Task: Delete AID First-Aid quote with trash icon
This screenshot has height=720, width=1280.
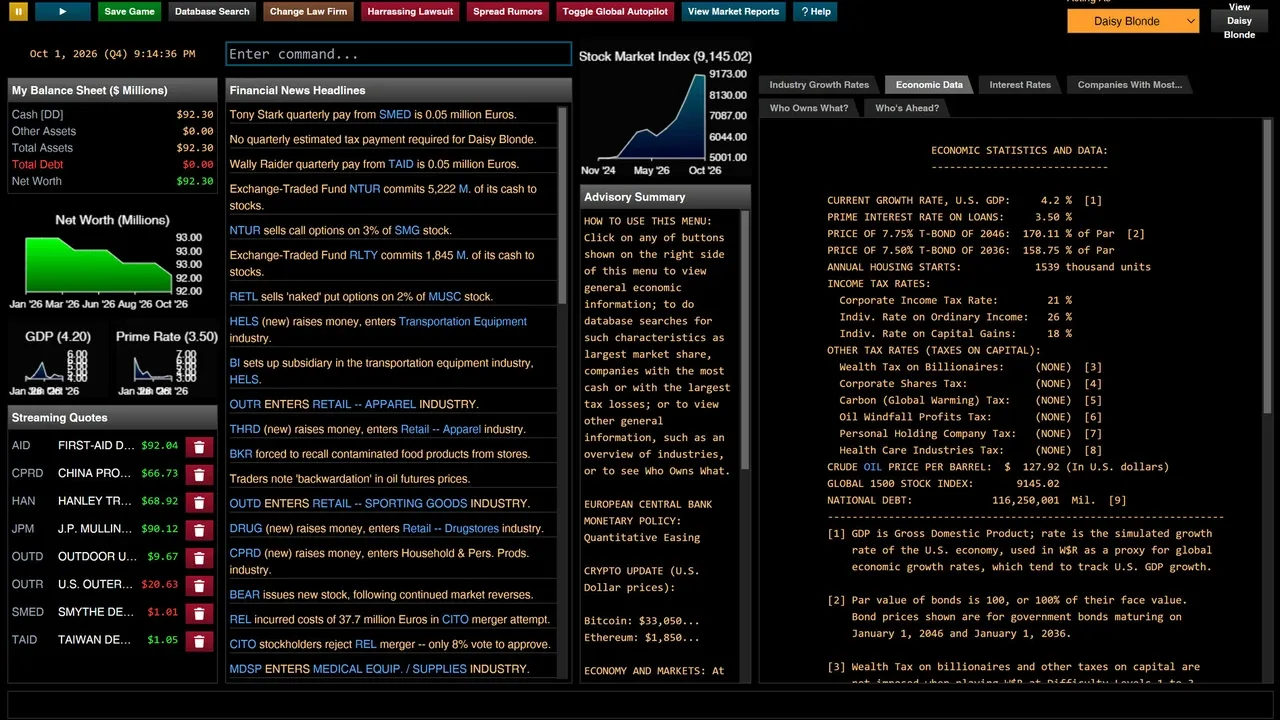Action: point(199,447)
